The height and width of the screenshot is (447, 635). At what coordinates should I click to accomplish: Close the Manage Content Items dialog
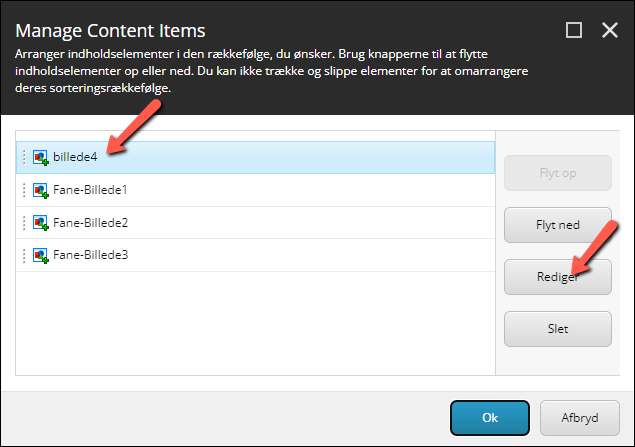pos(609,30)
